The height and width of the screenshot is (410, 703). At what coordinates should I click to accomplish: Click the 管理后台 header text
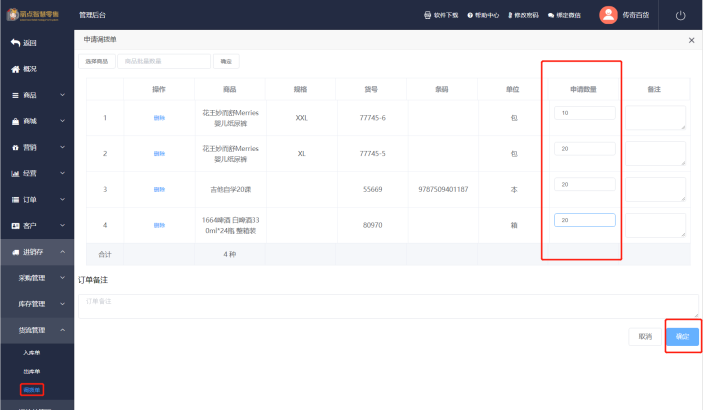pos(92,15)
